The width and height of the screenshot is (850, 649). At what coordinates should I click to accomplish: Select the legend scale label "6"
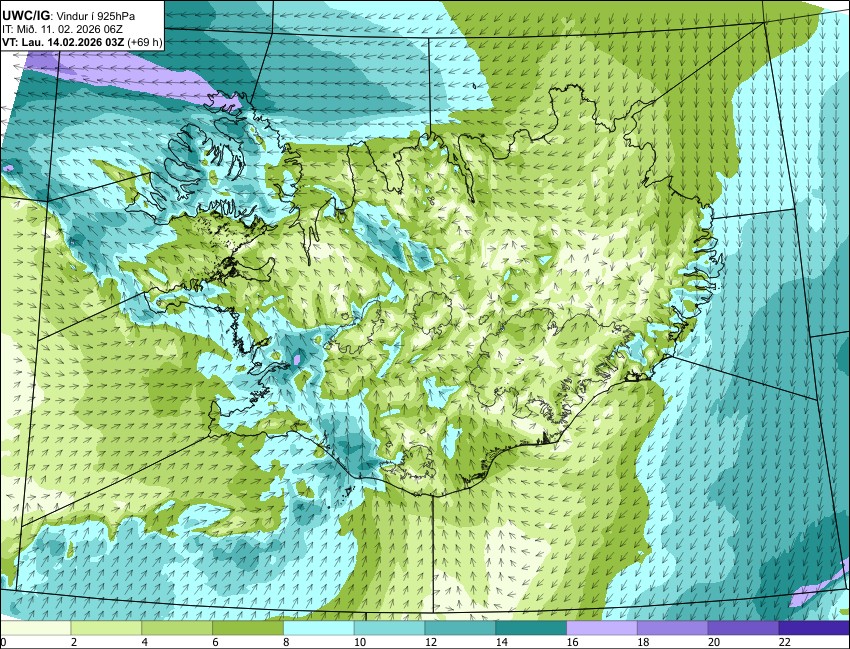[215, 642]
